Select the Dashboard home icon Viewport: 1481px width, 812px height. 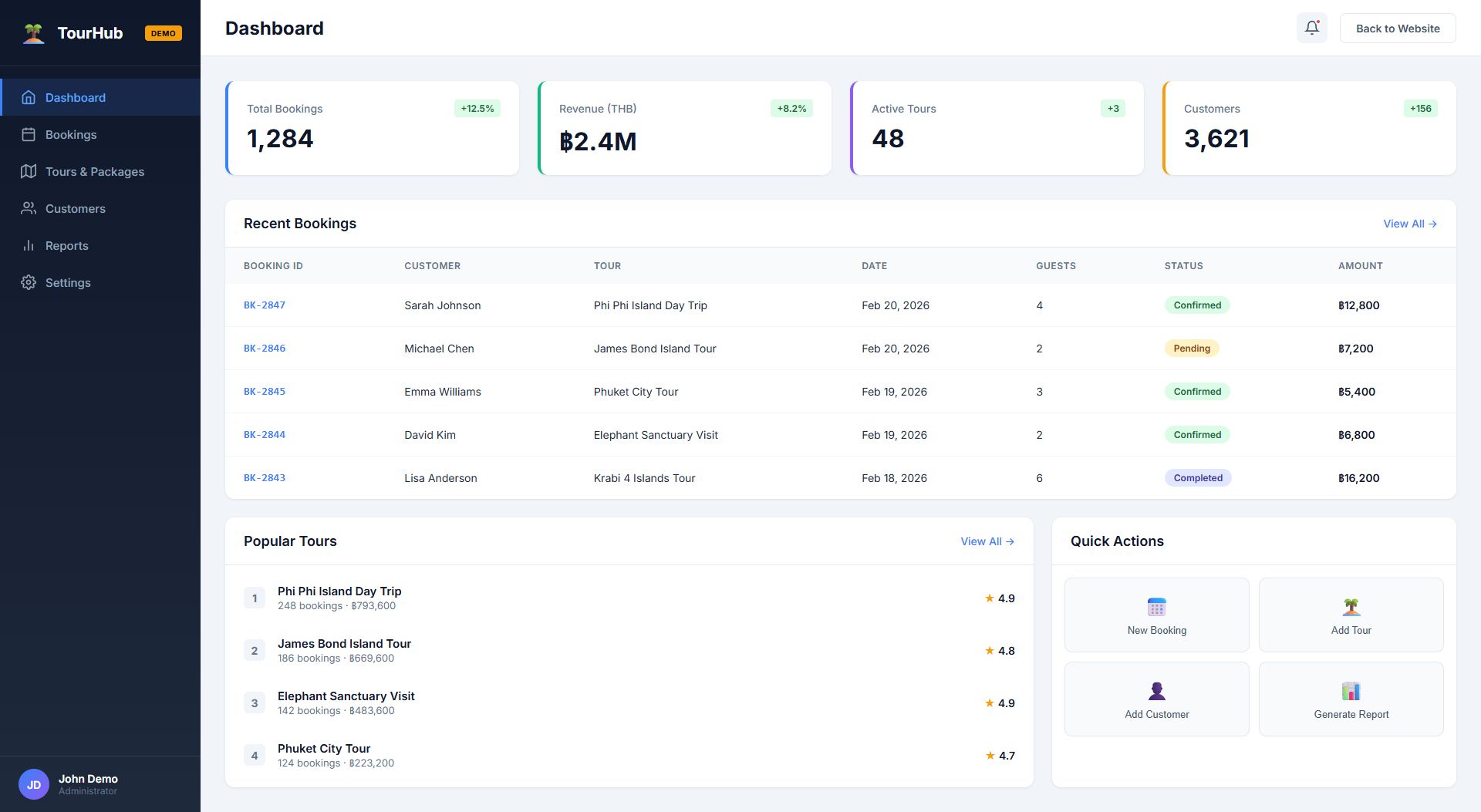point(29,97)
